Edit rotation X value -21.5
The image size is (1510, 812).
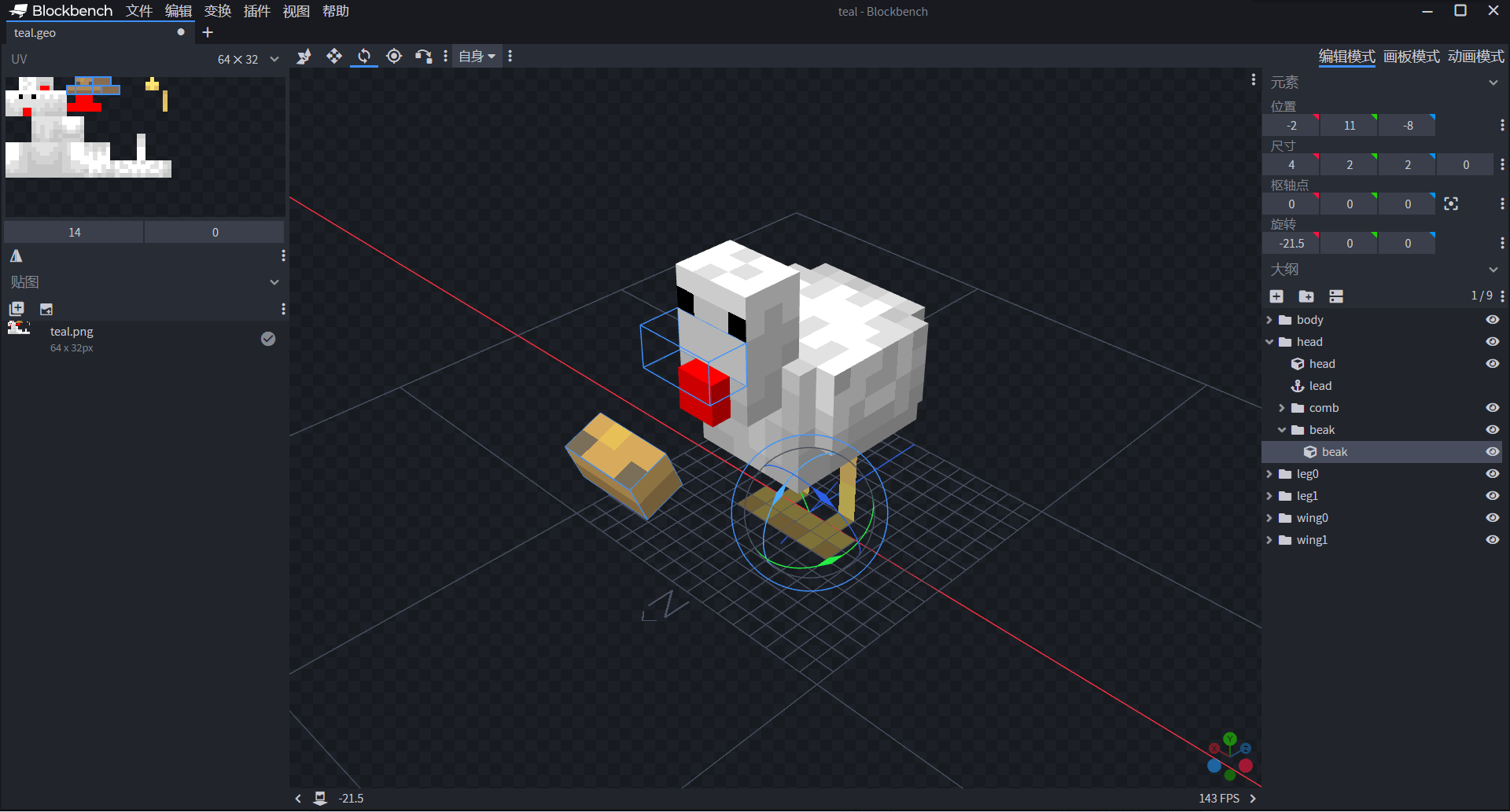1291,244
